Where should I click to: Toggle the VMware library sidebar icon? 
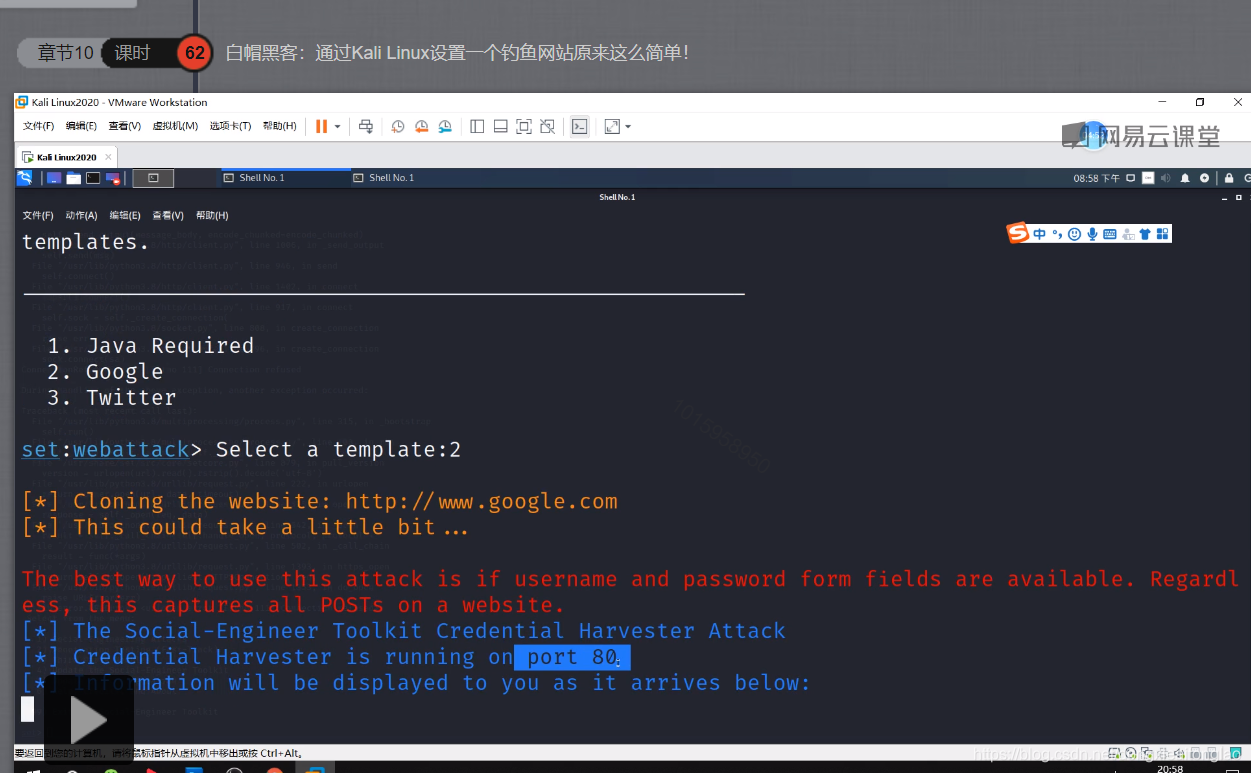[x=477, y=127]
